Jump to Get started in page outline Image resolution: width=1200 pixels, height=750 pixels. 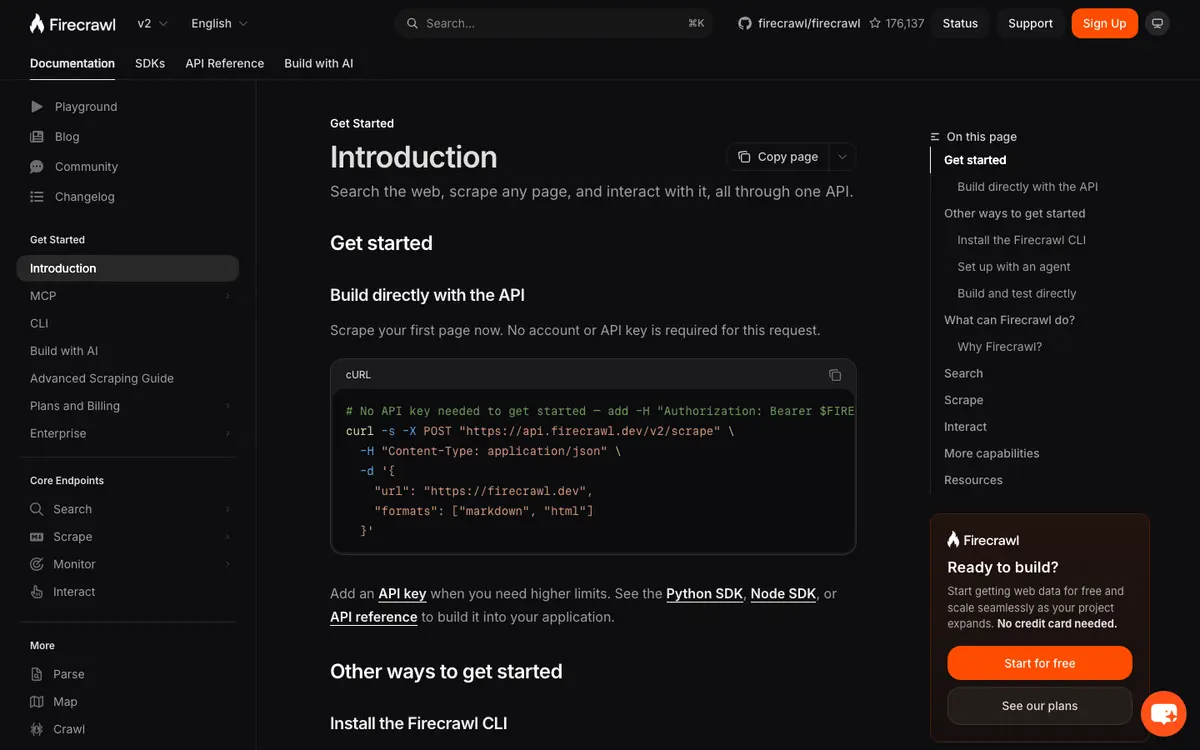point(975,160)
